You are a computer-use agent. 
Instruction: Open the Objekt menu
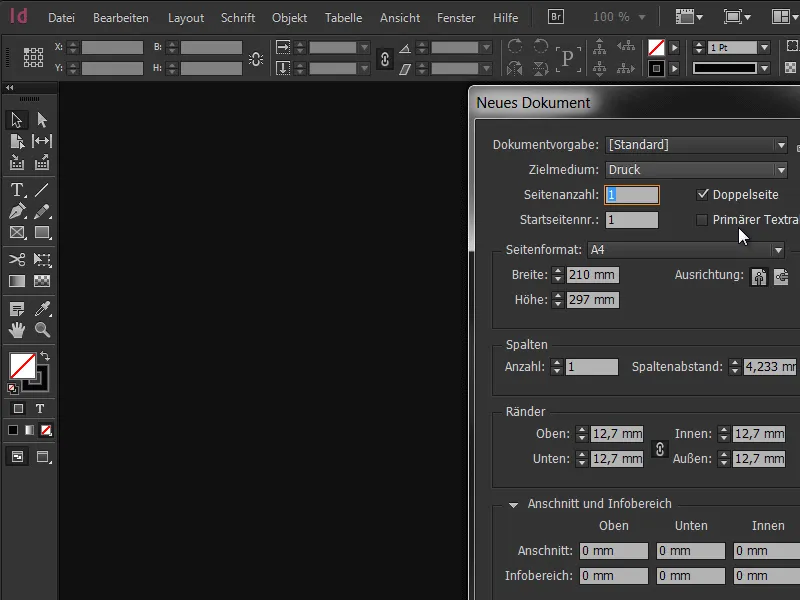tap(289, 18)
